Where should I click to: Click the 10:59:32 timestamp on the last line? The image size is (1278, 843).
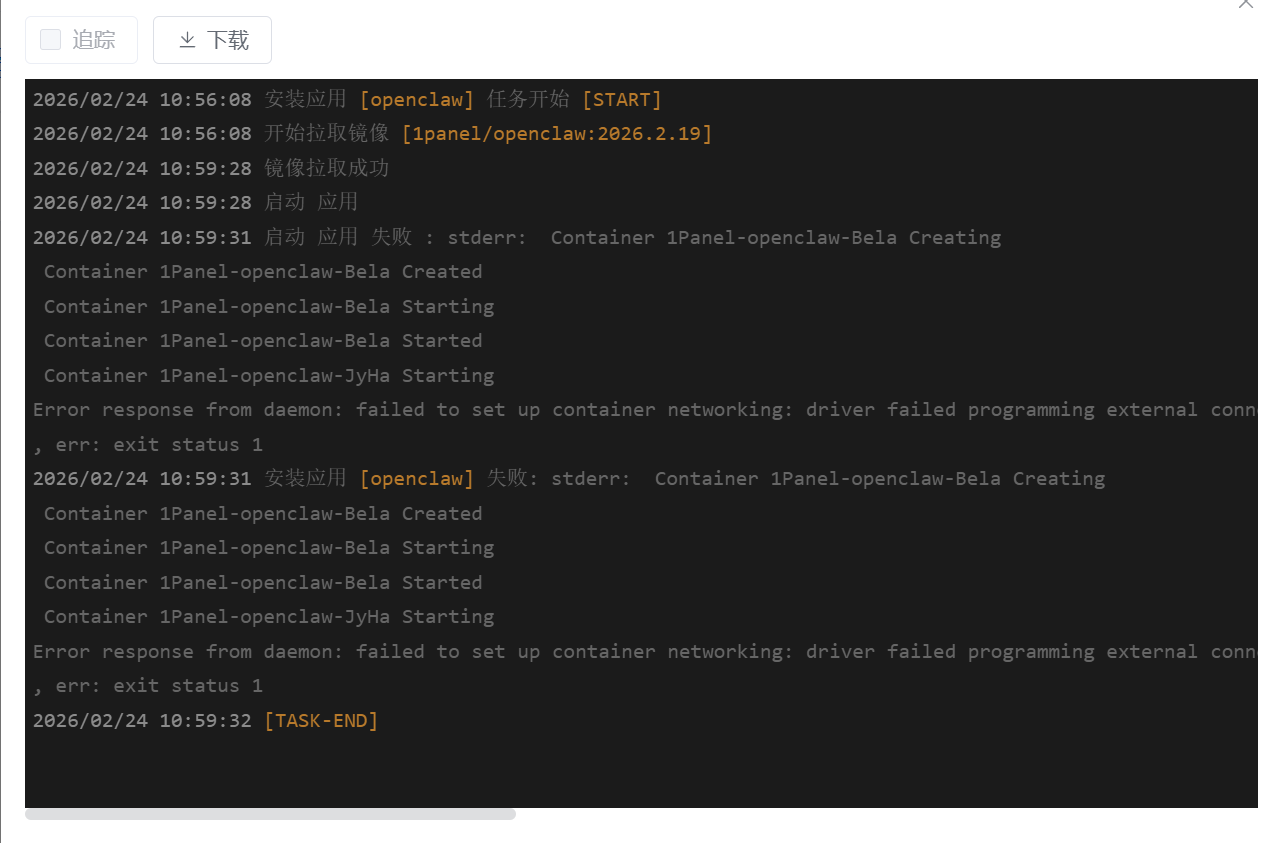(x=142, y=721)
